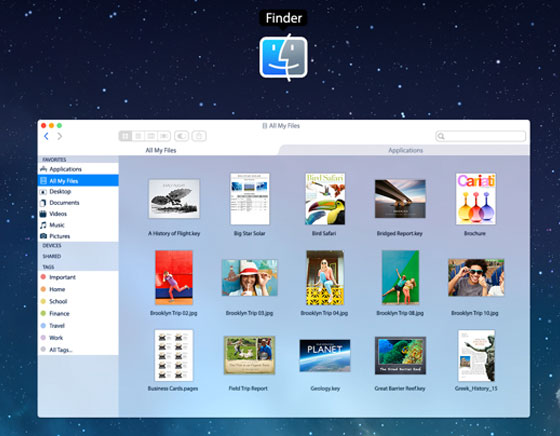Click the Share toolbar button
This screenshot has width=560, height=436.
click(199, 136)
